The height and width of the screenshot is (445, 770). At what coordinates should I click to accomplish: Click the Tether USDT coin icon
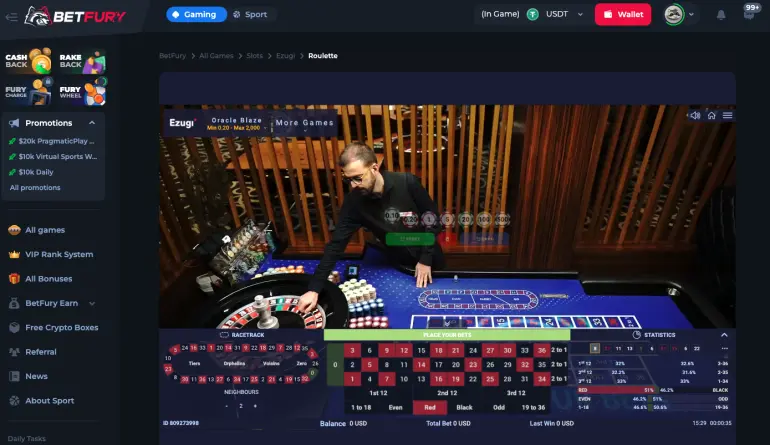(533, 15)
